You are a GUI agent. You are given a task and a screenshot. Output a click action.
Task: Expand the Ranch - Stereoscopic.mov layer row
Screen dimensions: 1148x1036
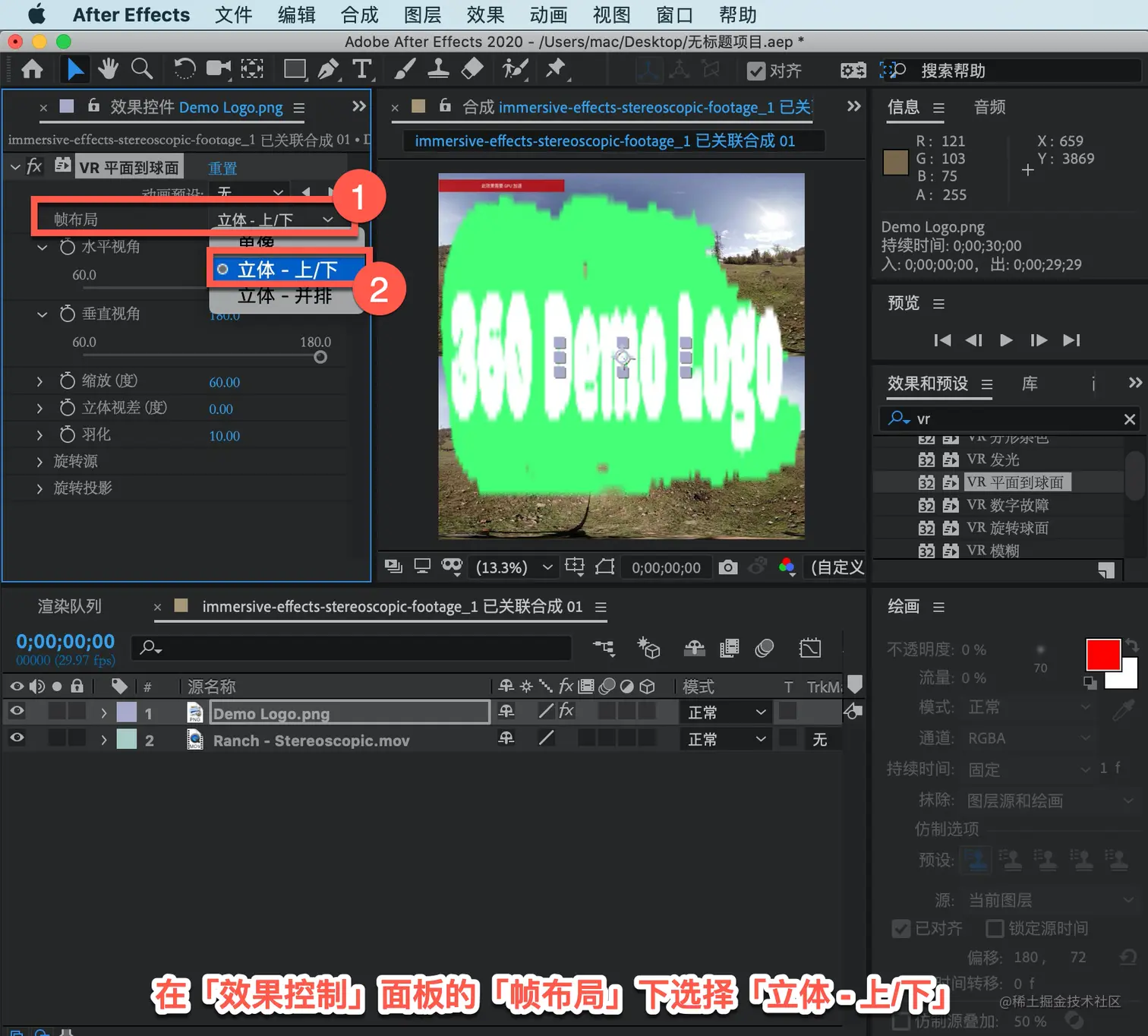pyautogui.click(x=104, y=740)
